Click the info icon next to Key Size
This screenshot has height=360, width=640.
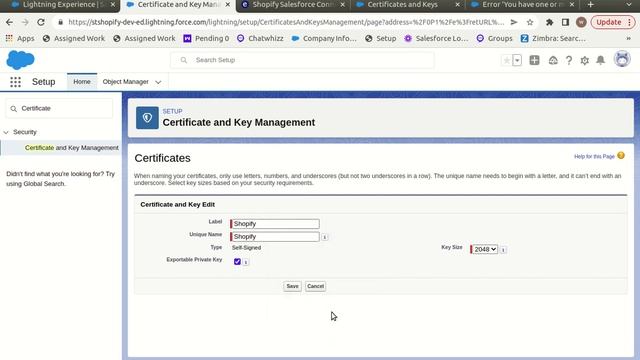coord(503,249)
